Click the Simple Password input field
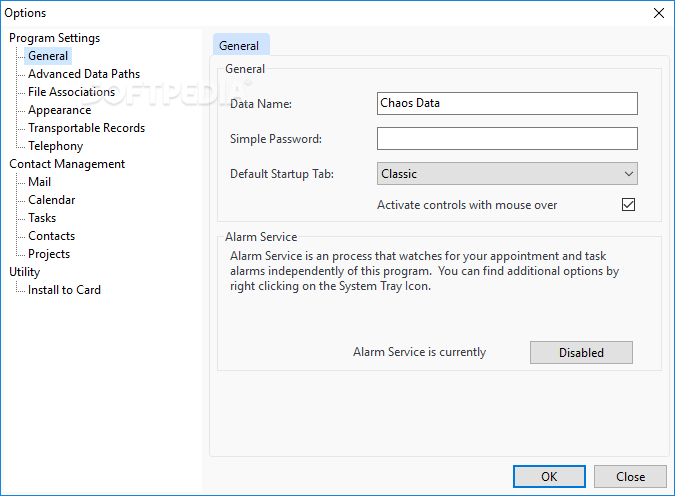Screen dimensions: 675x496 [507, 138]
